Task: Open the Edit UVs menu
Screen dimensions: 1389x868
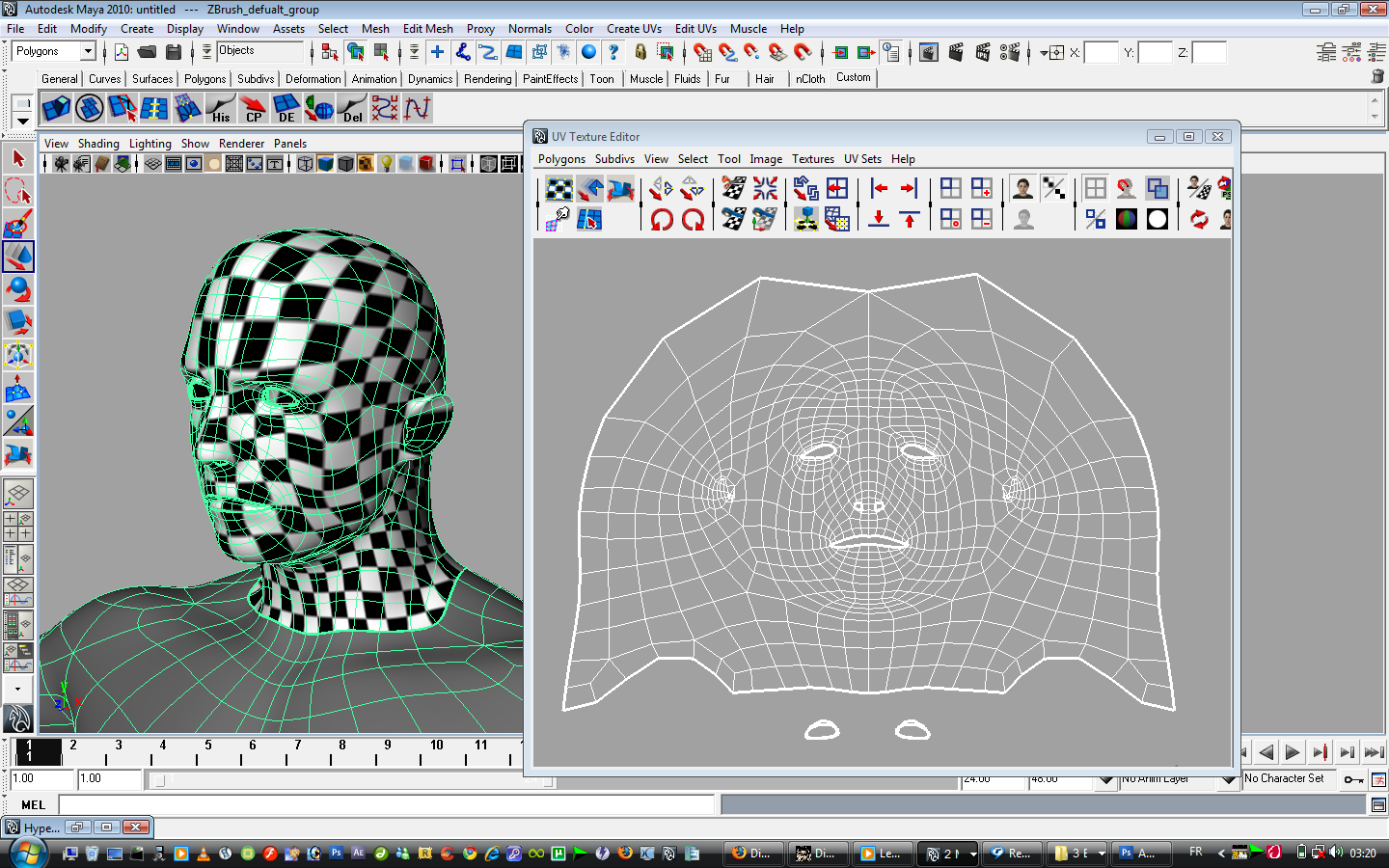Action: [x=695, y=29]
